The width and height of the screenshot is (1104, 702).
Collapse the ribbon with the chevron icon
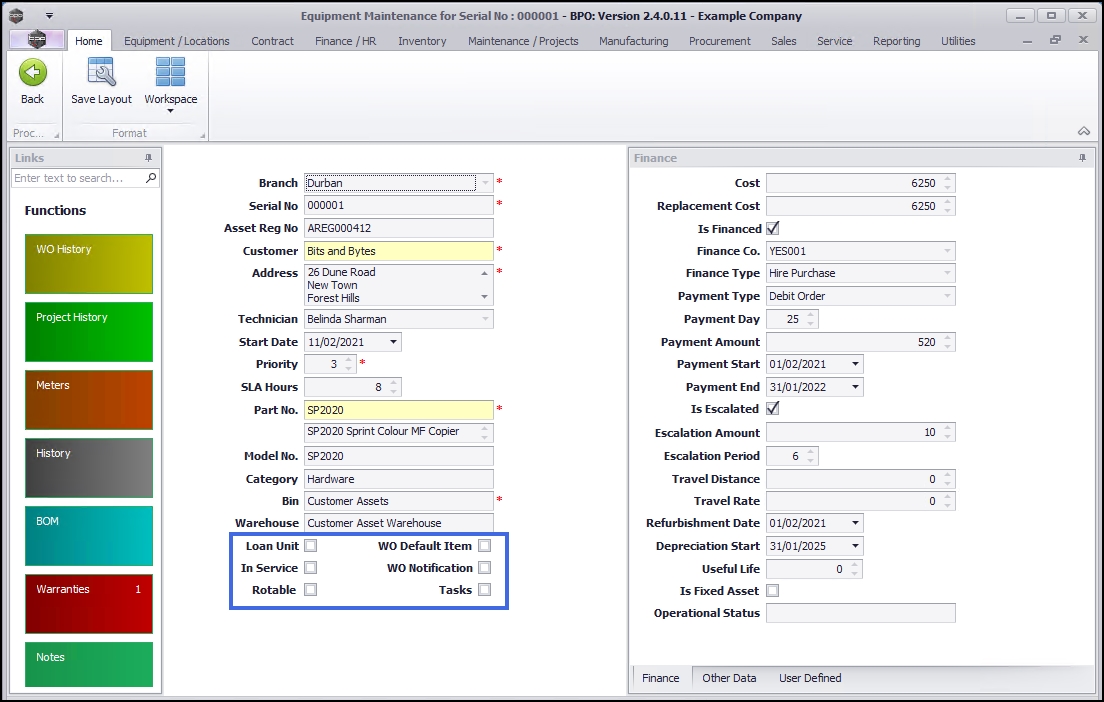1083,132
